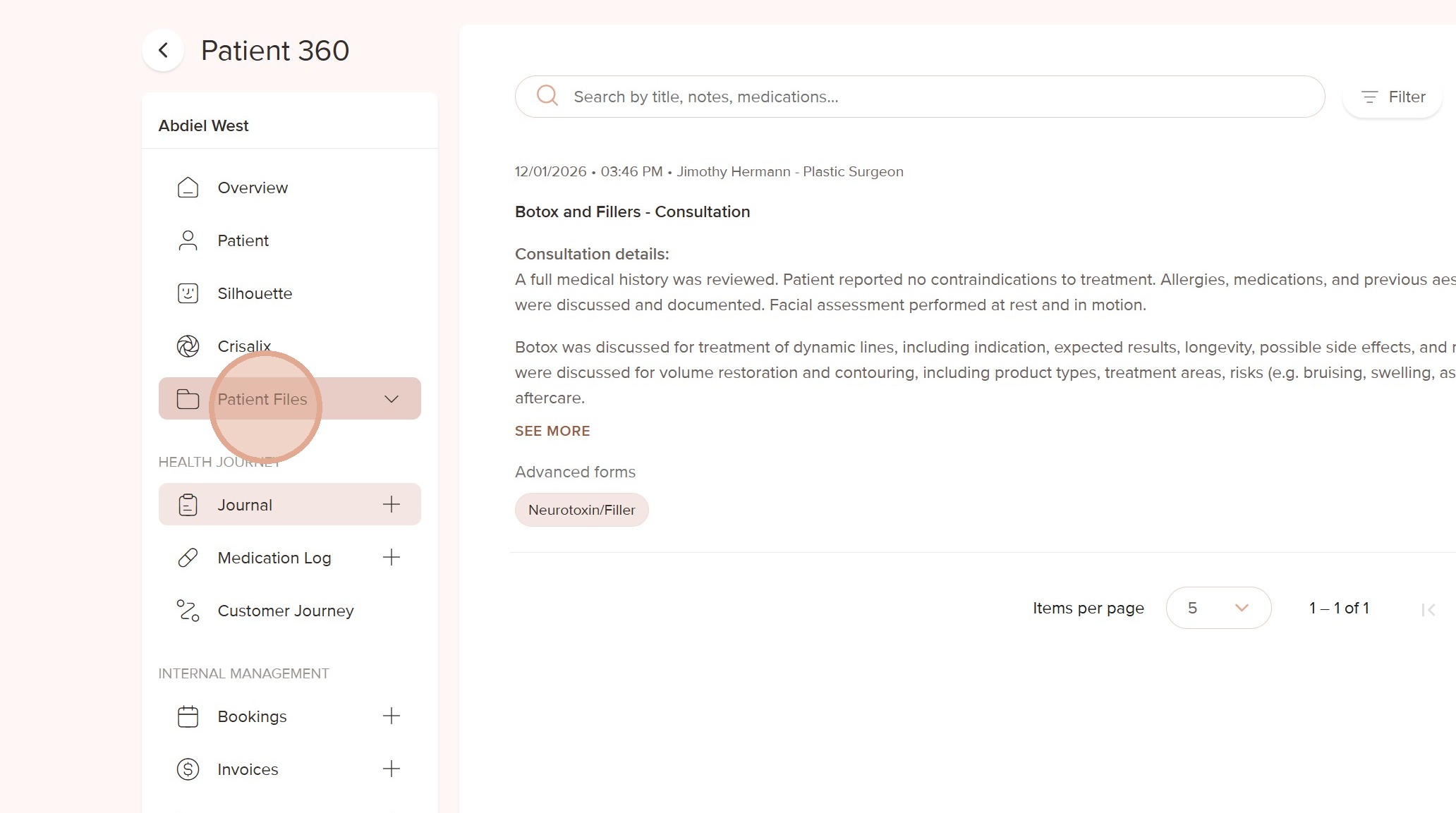This screenshot has height=813, width=1456.
Task: Select Journal in Health Journey section
Action: [x=245, y=505]
